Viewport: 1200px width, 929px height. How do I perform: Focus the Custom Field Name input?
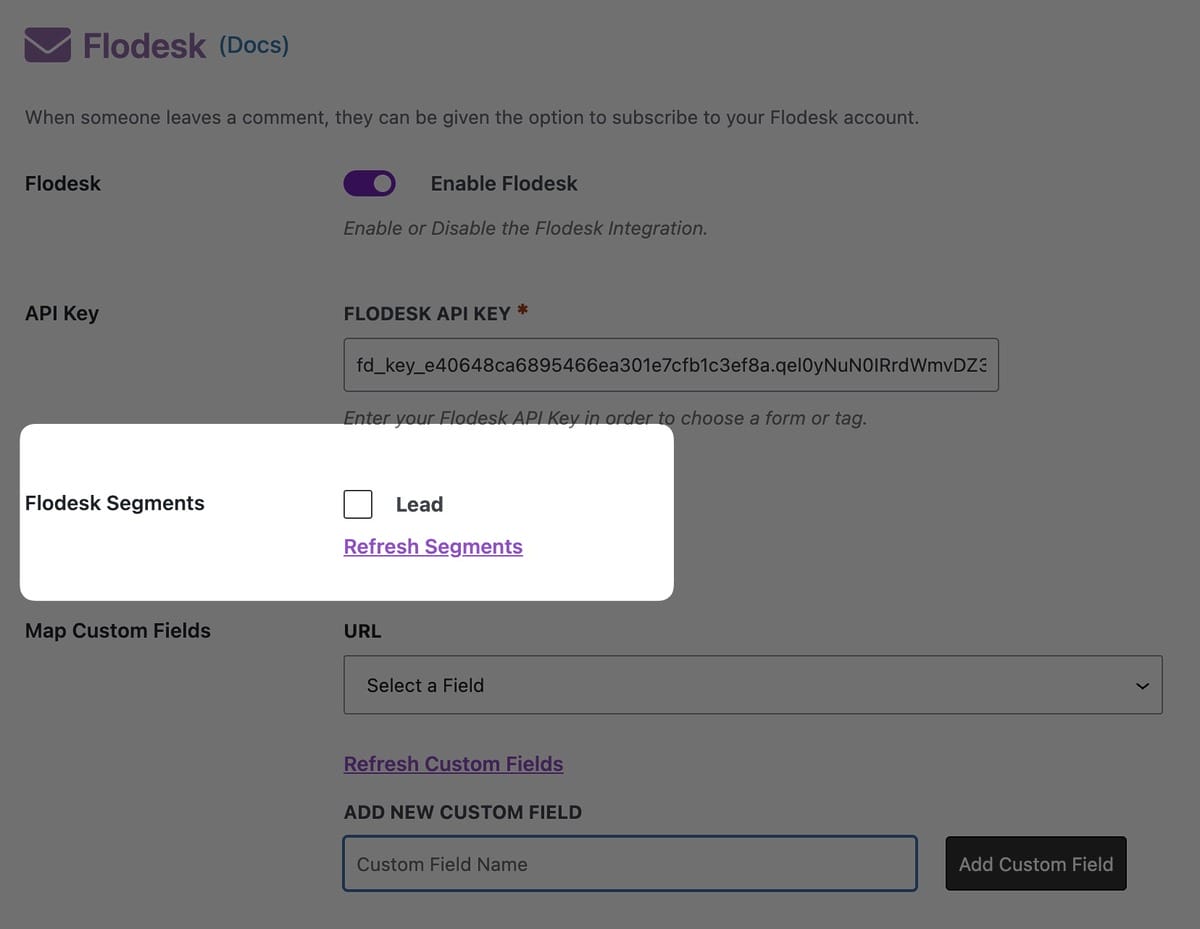pos(630,863)
